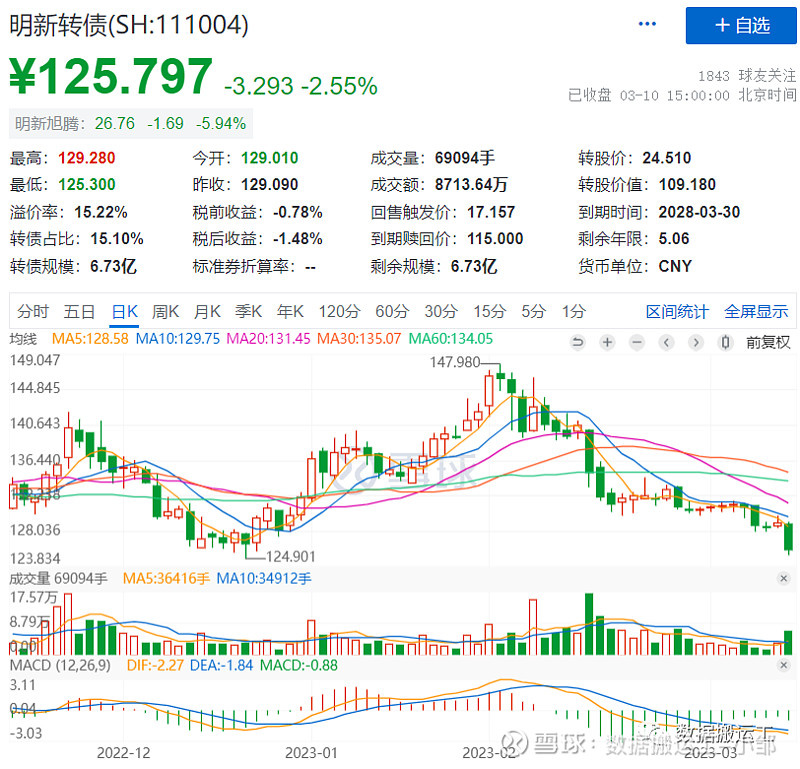
Task: Click the 转债占比 value 15.10%
Action: tap(117, 239)
